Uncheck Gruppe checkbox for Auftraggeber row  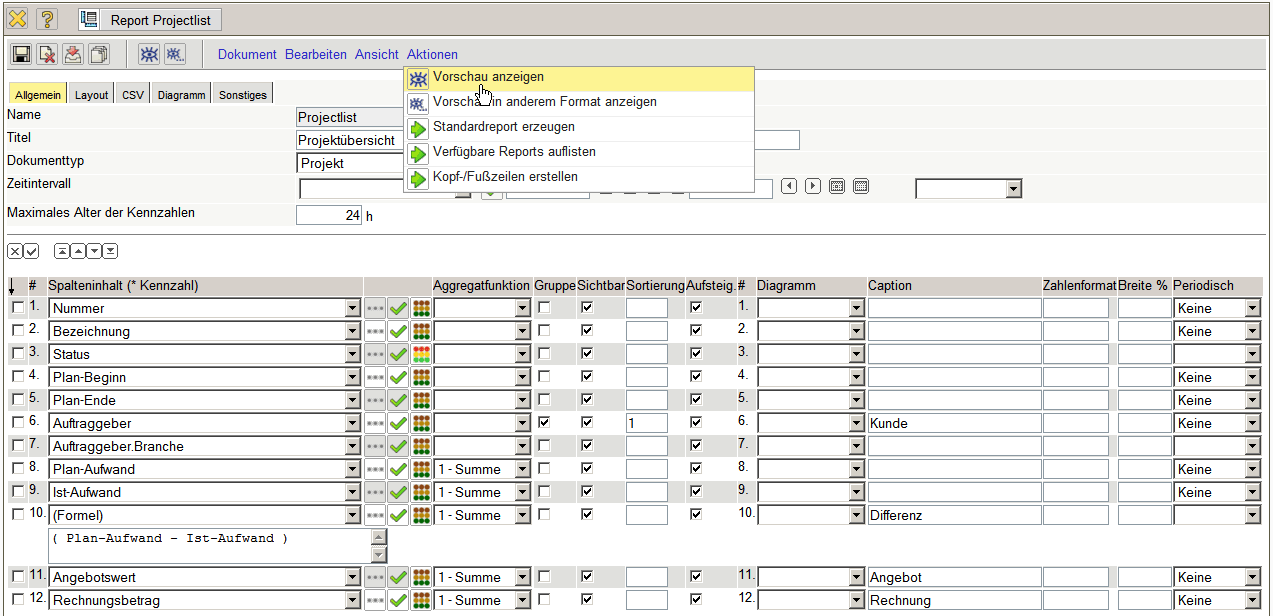[x=544, y=423]
